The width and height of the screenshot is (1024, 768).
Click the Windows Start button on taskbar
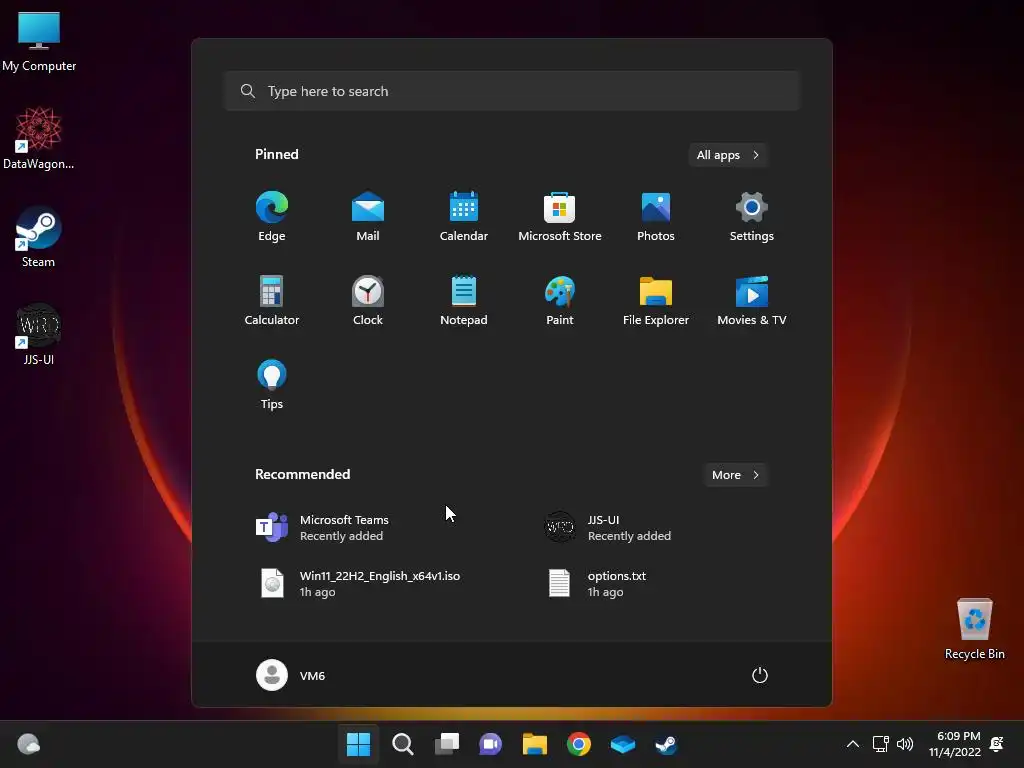click(x=358, y=744)
